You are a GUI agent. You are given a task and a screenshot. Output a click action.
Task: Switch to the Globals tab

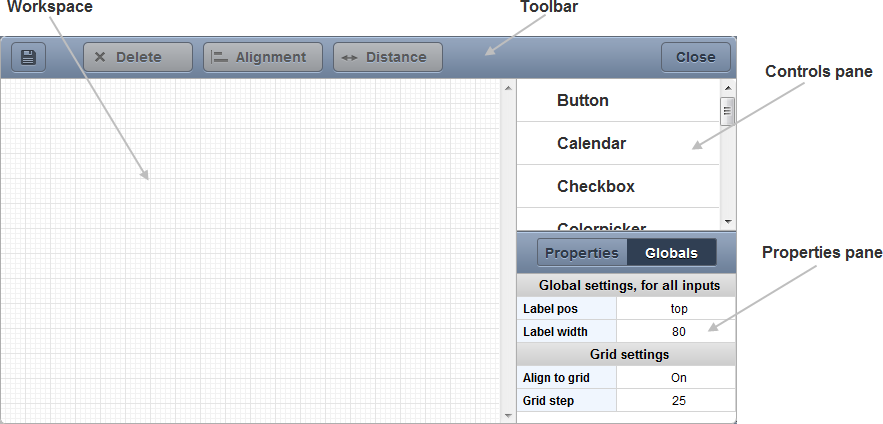click(x=671, y=253)
